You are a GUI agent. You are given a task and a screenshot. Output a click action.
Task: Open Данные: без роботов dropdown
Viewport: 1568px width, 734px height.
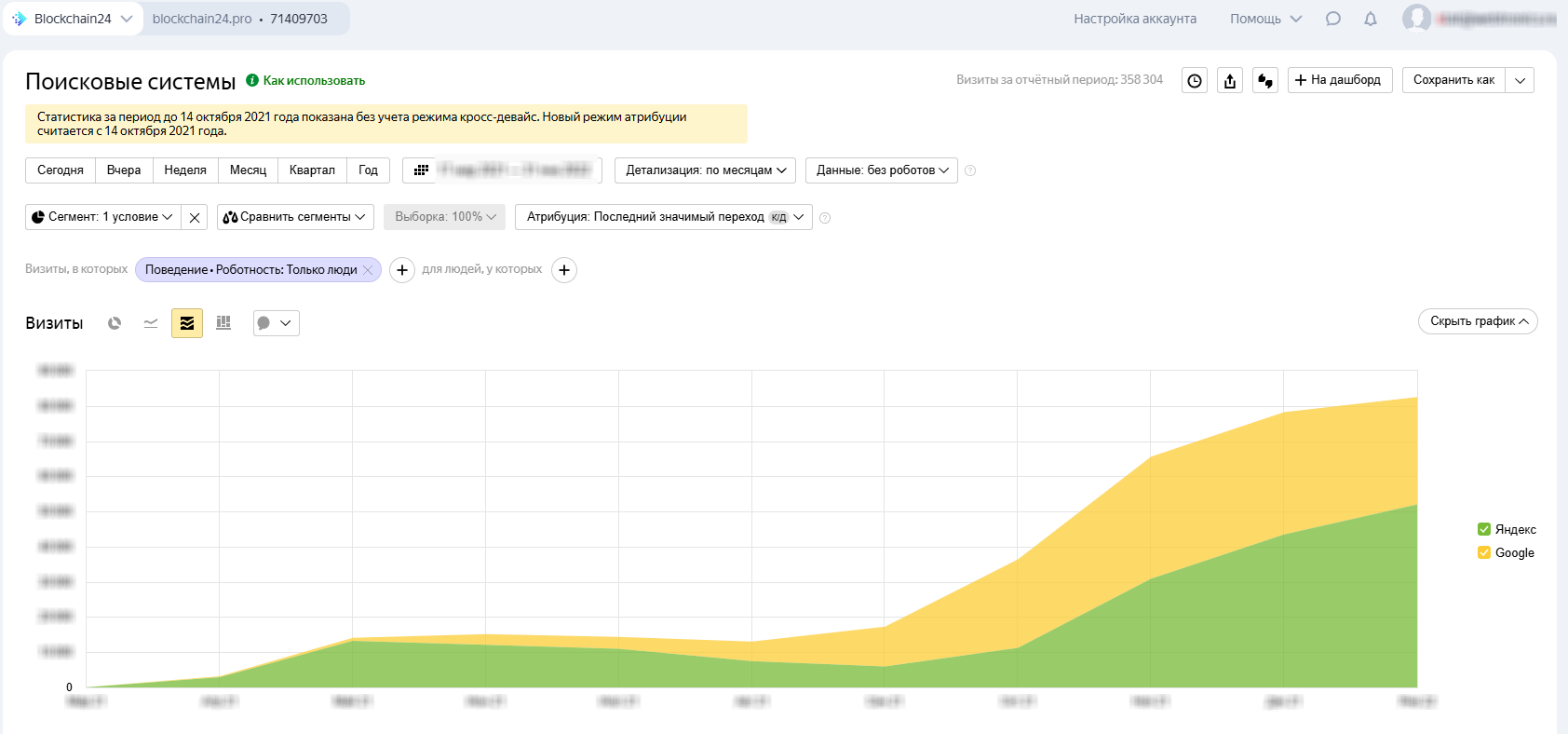[881, 170]
